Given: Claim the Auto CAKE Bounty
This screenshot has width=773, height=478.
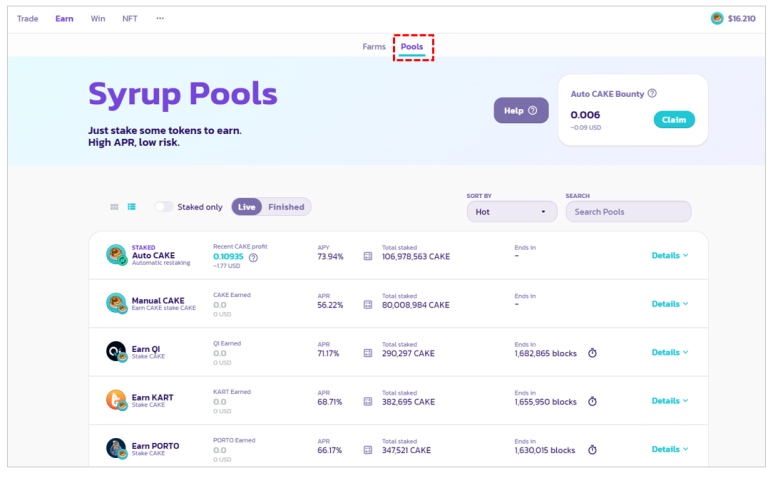Looking at the screenshot, I should [674, 120].
